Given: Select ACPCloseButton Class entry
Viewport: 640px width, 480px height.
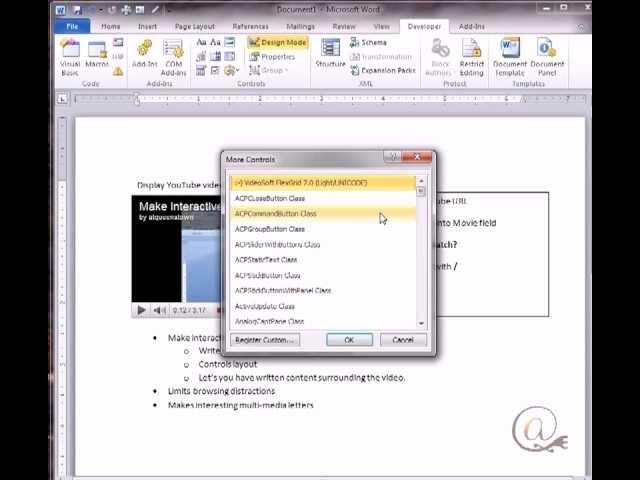Looking at the screenshot, I should (x=323, y=198).
